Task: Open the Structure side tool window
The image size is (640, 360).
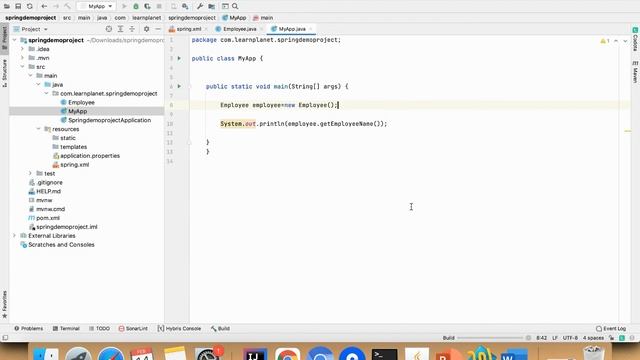Action: (x=4, y=73)
